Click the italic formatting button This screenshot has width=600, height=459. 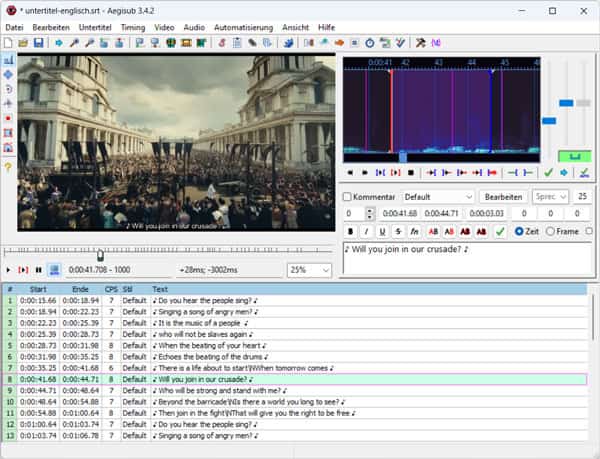366,231
